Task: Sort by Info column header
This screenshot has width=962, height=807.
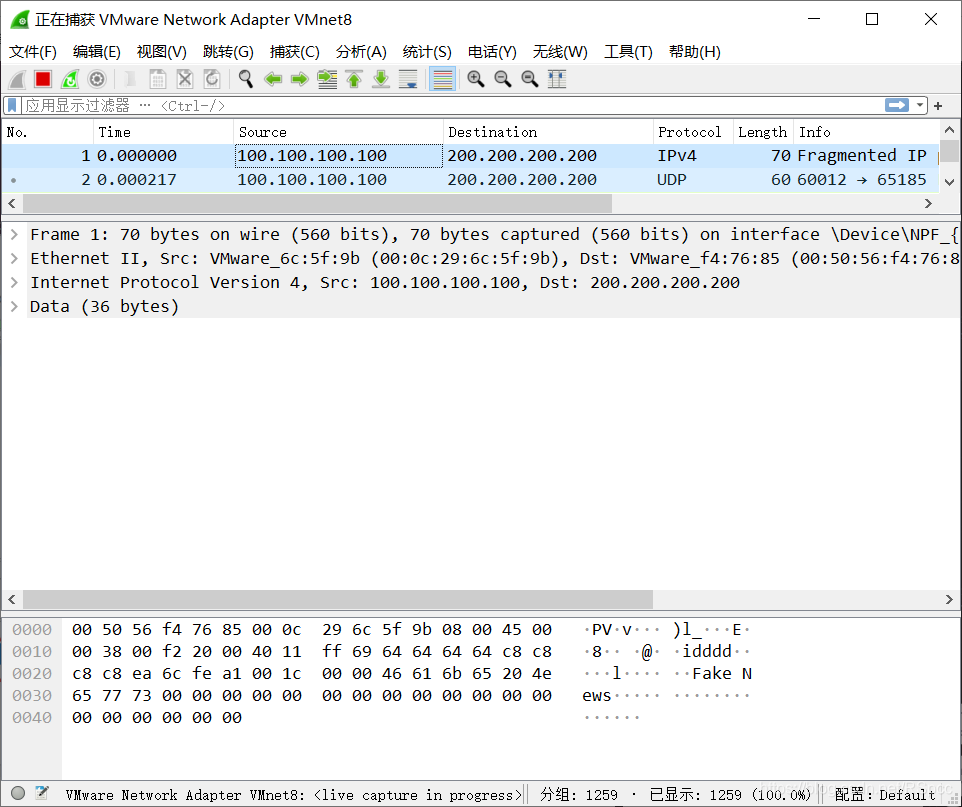Action: 866,132
